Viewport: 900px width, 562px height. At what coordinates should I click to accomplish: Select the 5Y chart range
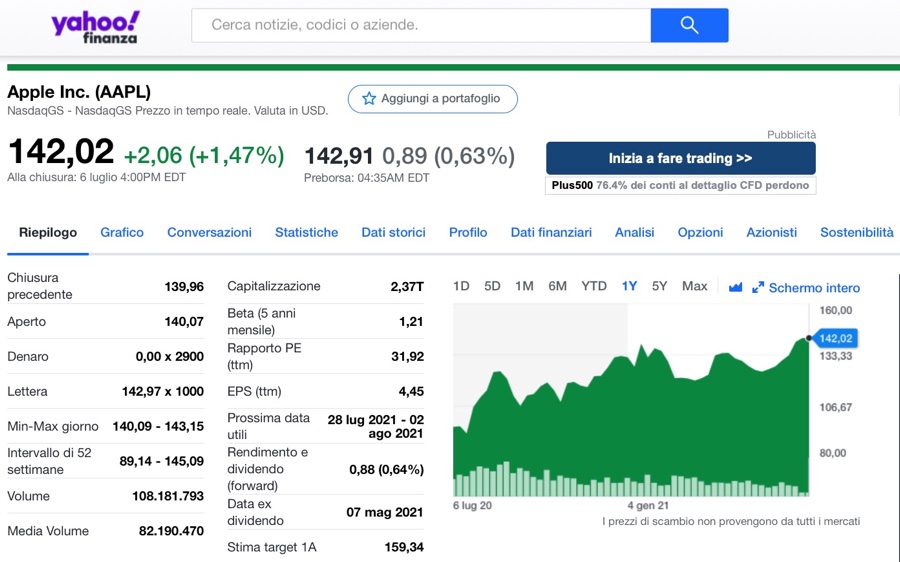click(x=659, y=286)
